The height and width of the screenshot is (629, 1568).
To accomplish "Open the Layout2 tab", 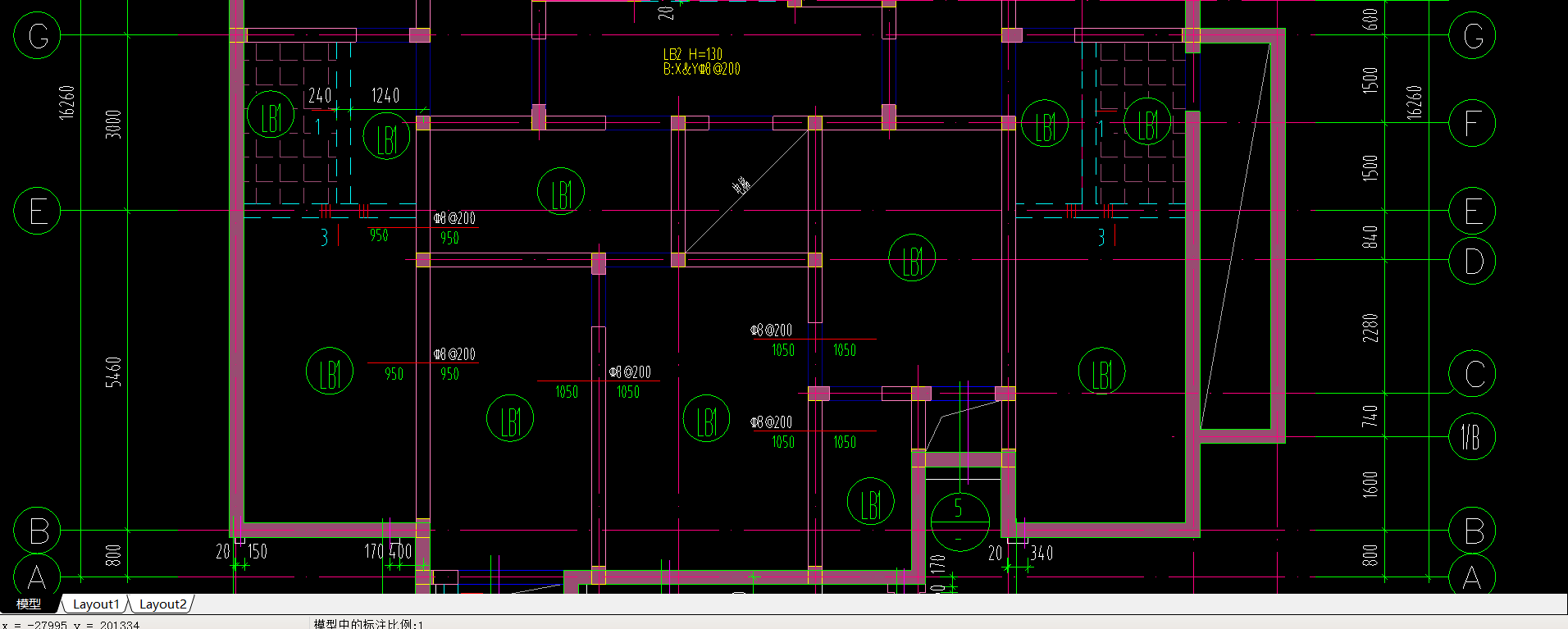I will [x=162, y=604].
